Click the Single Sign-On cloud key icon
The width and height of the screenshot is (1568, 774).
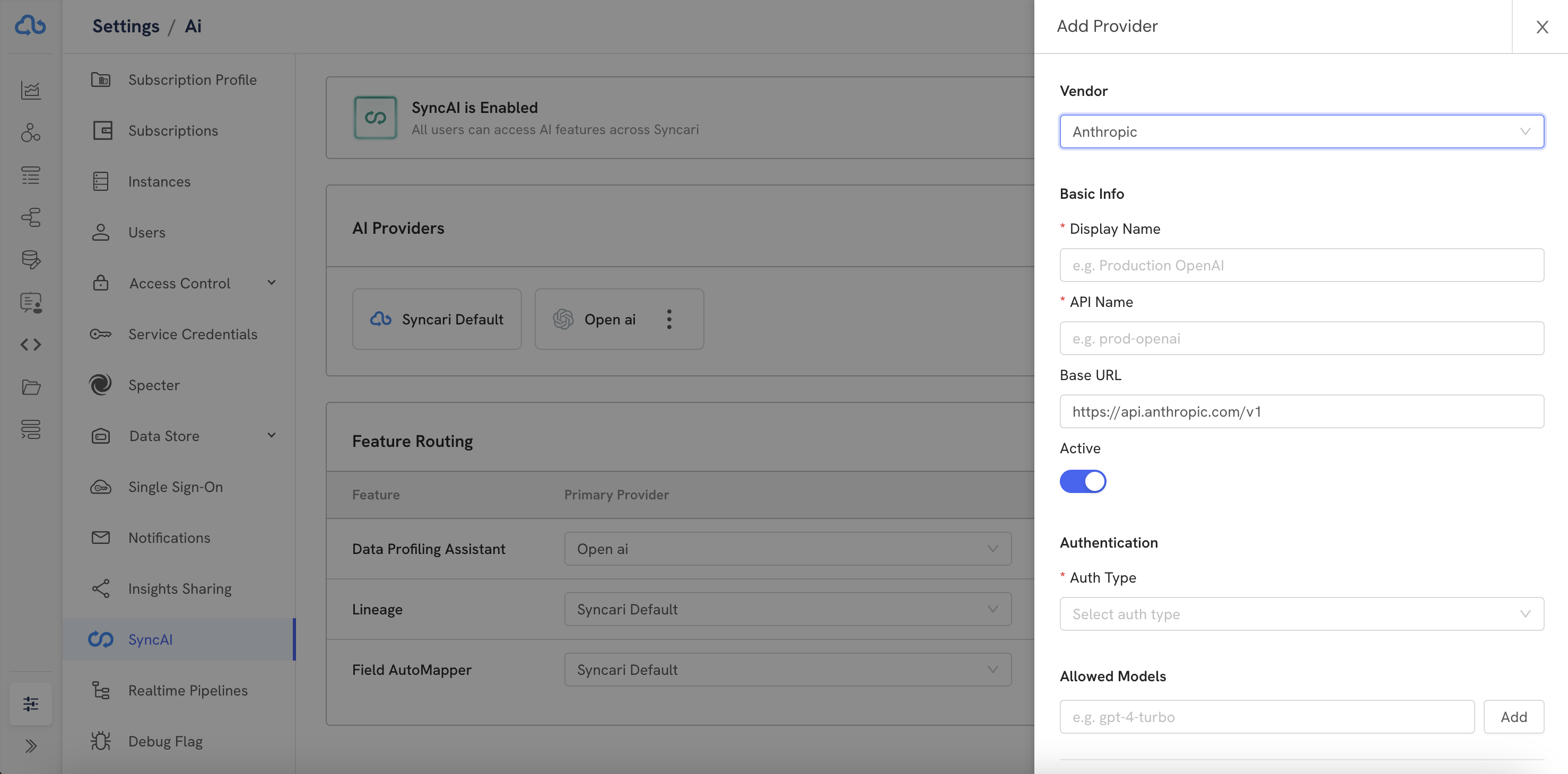[x=100, y=487]
